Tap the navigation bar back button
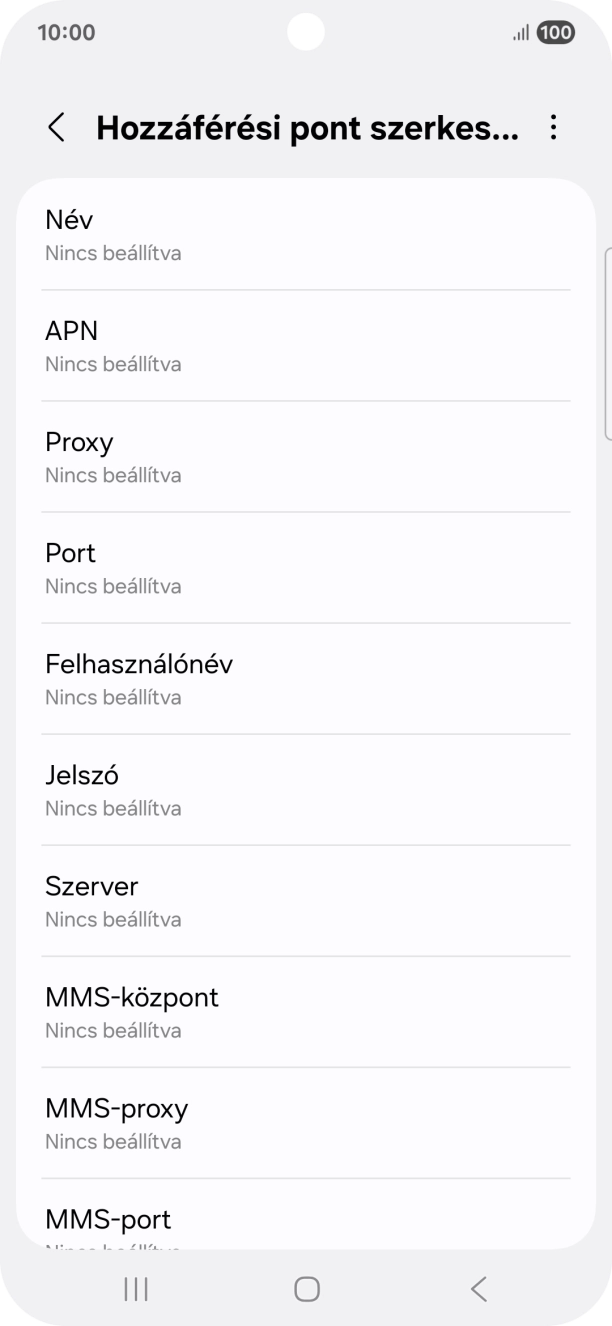Image resolution: width=612 pixels, height=1326 pixels. pyautogui.click(x=477, y=1289)
